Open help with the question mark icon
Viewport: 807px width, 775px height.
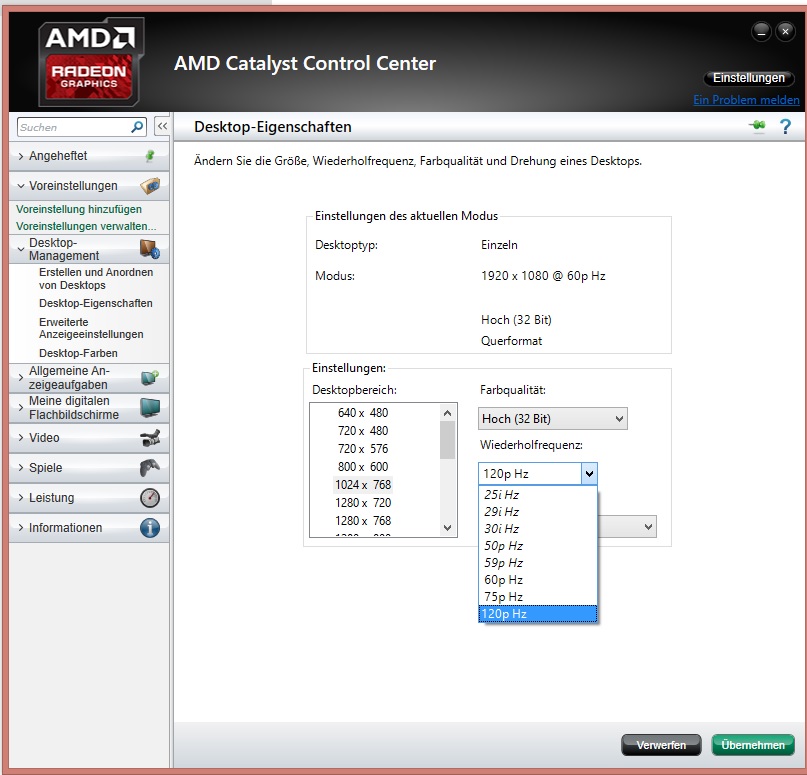785,127
